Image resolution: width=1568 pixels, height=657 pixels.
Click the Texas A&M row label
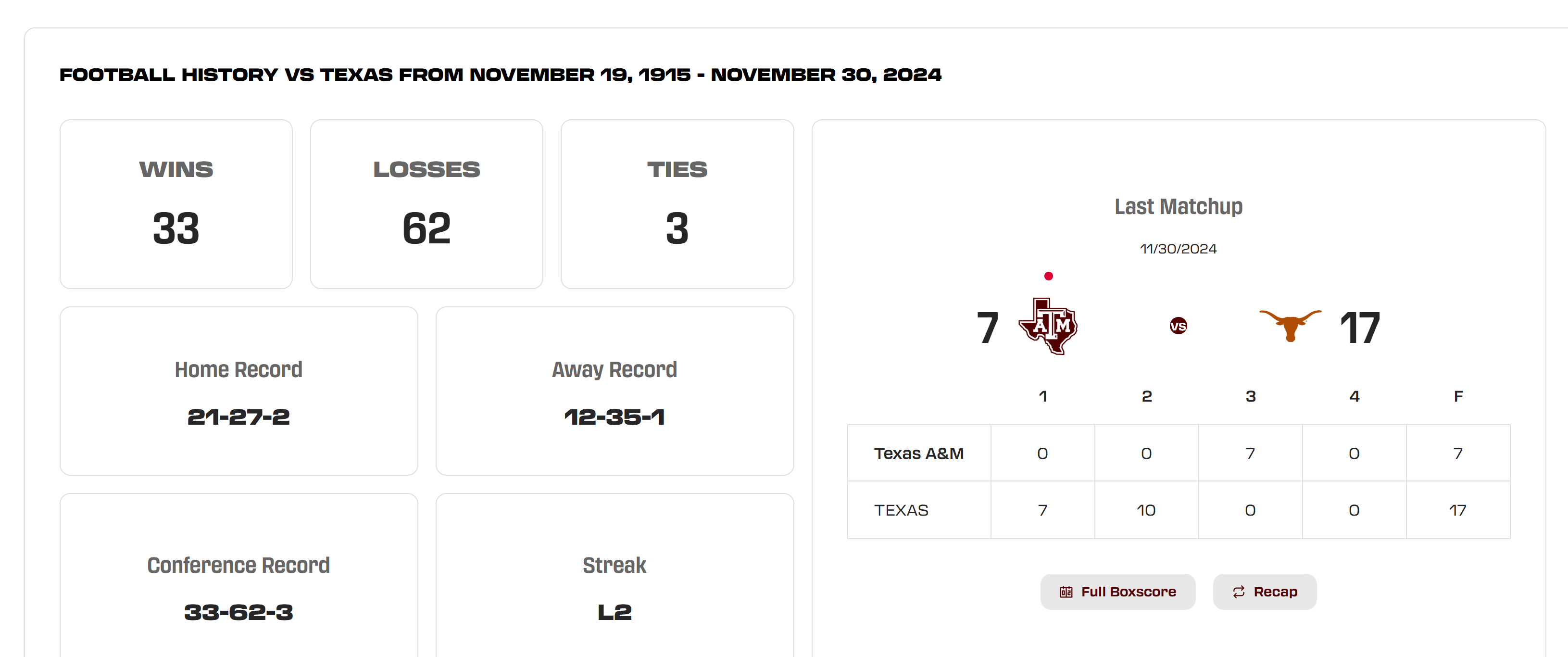point(918,454)
